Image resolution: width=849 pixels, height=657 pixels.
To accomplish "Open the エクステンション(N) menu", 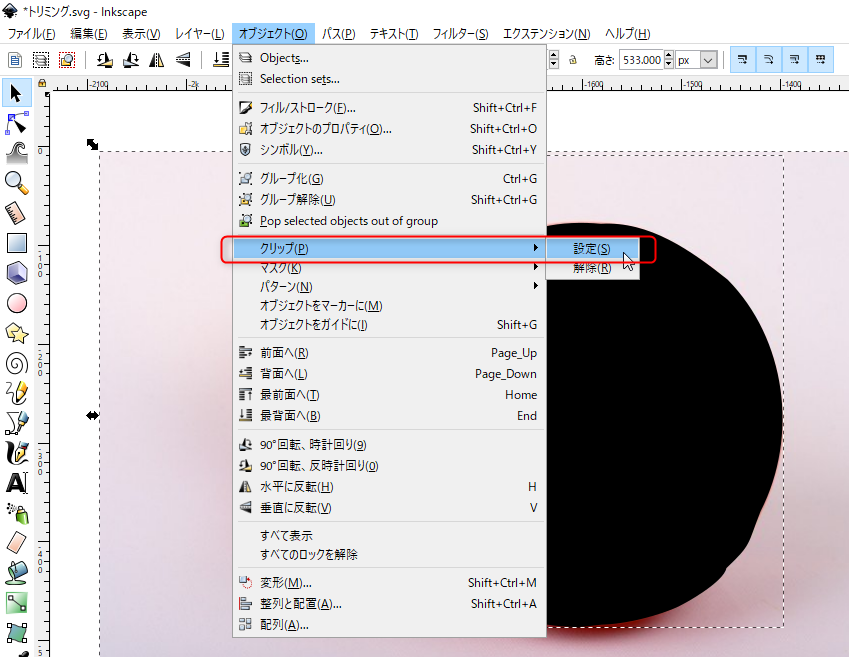I will [x=546, y=34].
